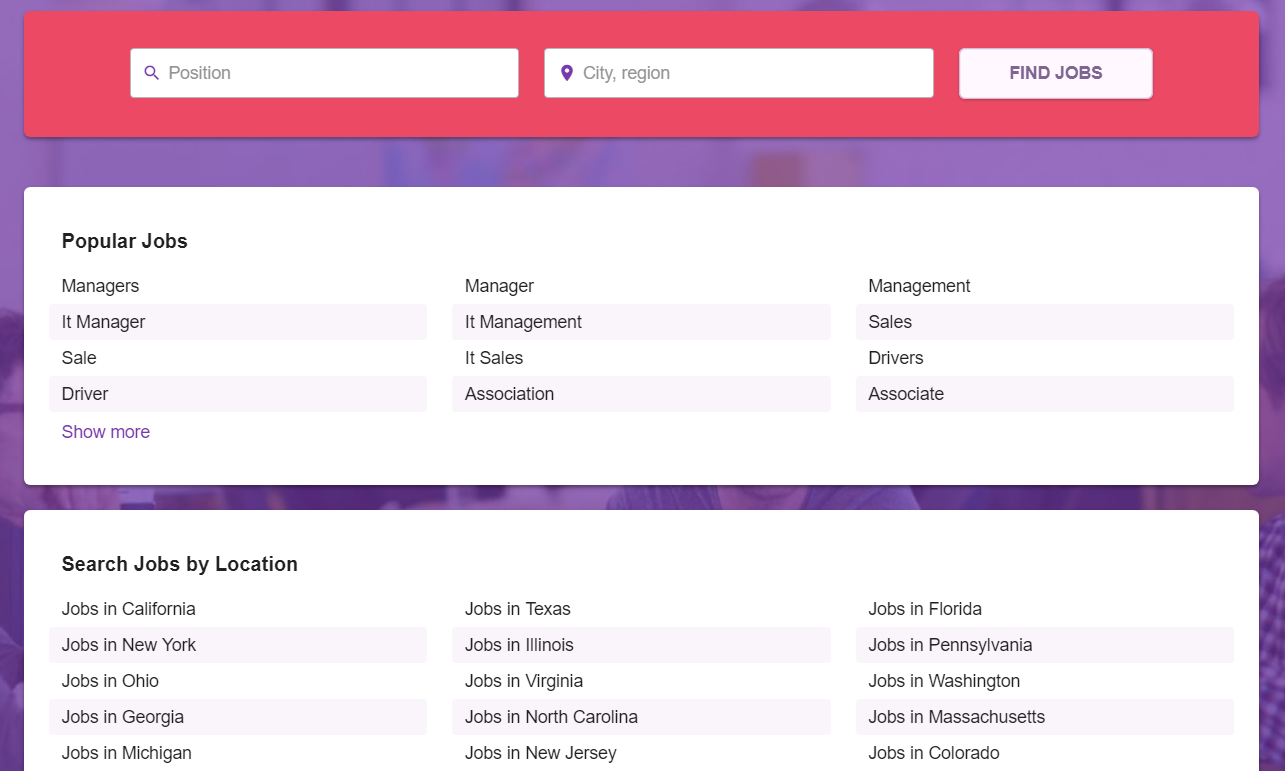
Task: Click the location pin icon in City field
Action: coord(566,72)
